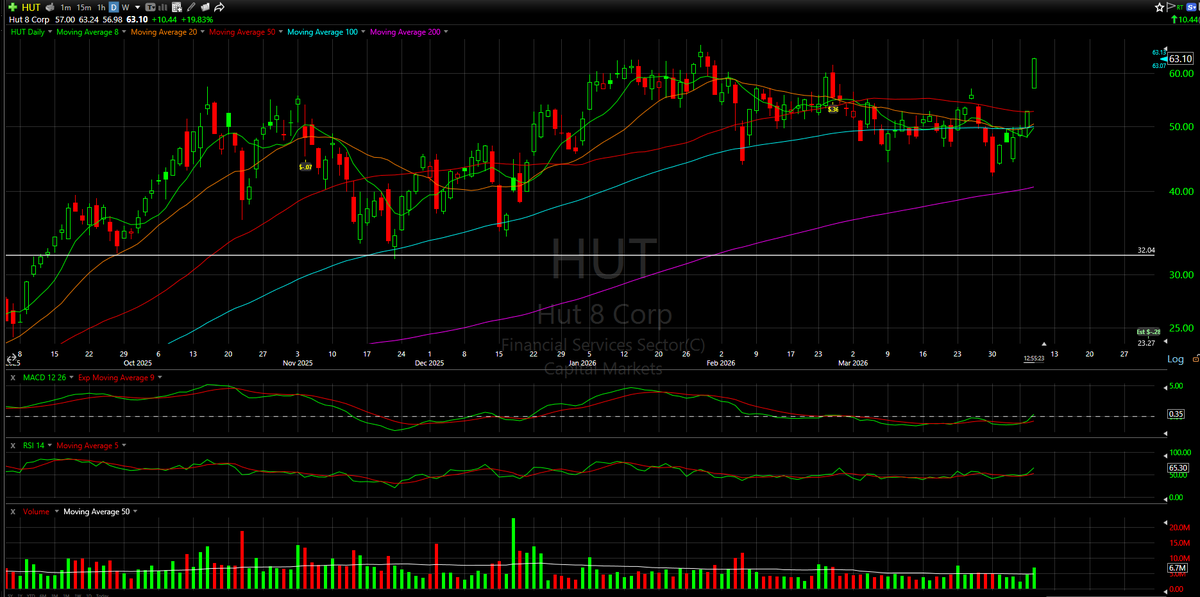Image resolution: width=1200 pixels, height=597 pixels.
Task: Open Volume Moving Average 50 dropdown
Action: (135, 511)
